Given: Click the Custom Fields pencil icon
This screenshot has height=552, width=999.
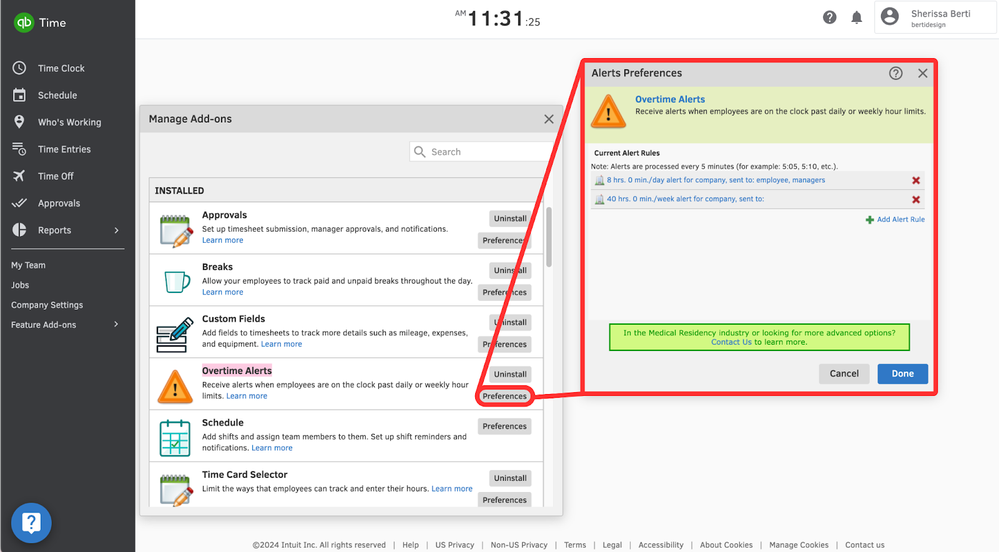Looking at the screenshot, I should pos(175,335).
